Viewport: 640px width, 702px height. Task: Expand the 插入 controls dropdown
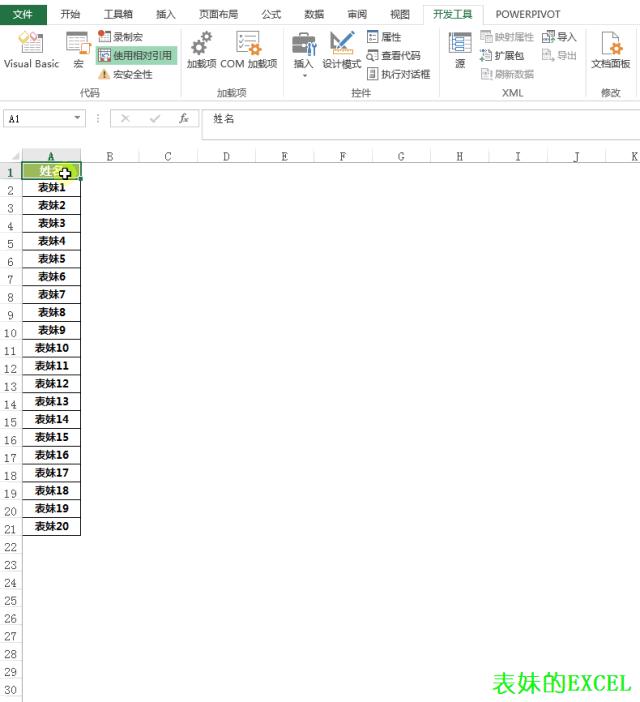click(x=303, y=55)
